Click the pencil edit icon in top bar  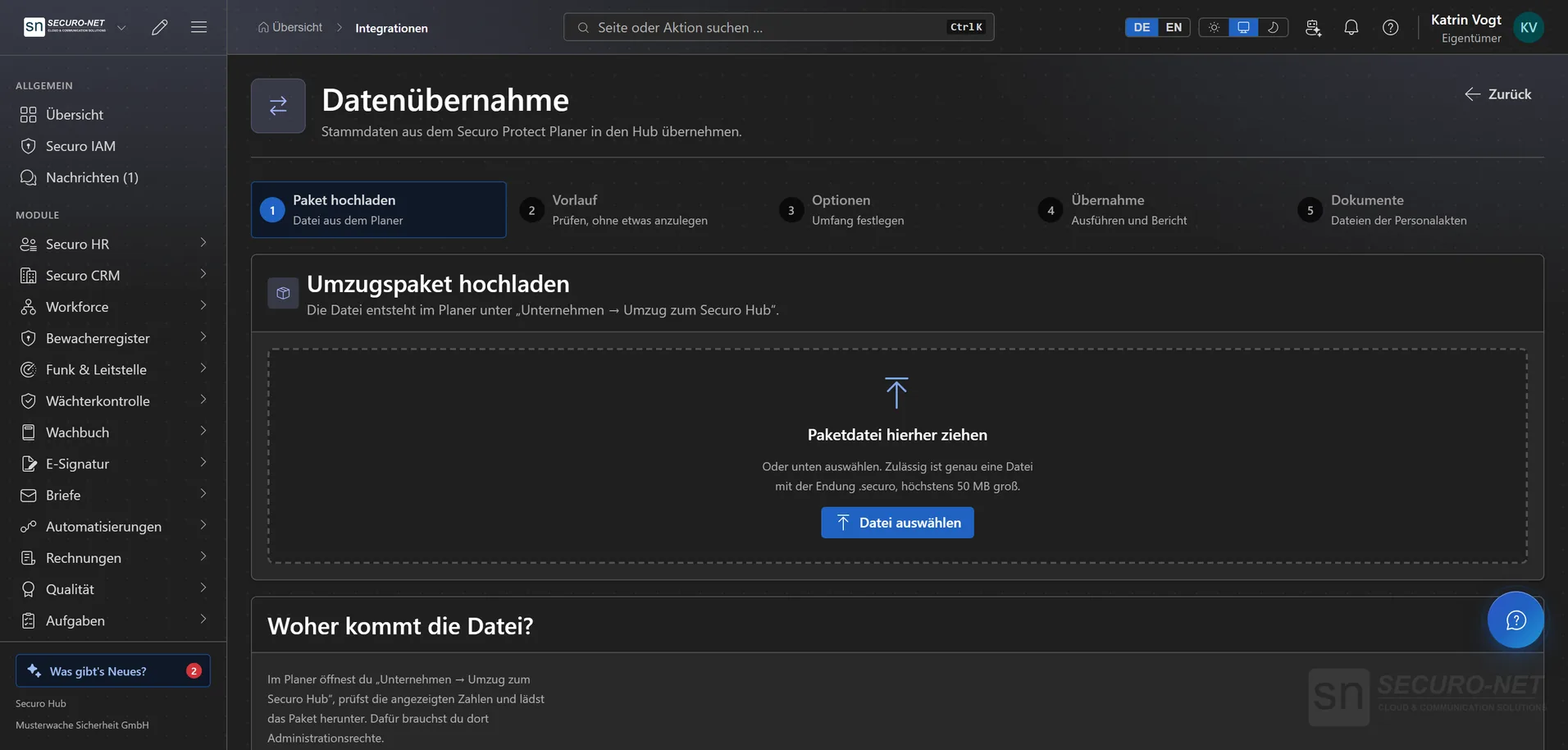[x=160, y=27]
